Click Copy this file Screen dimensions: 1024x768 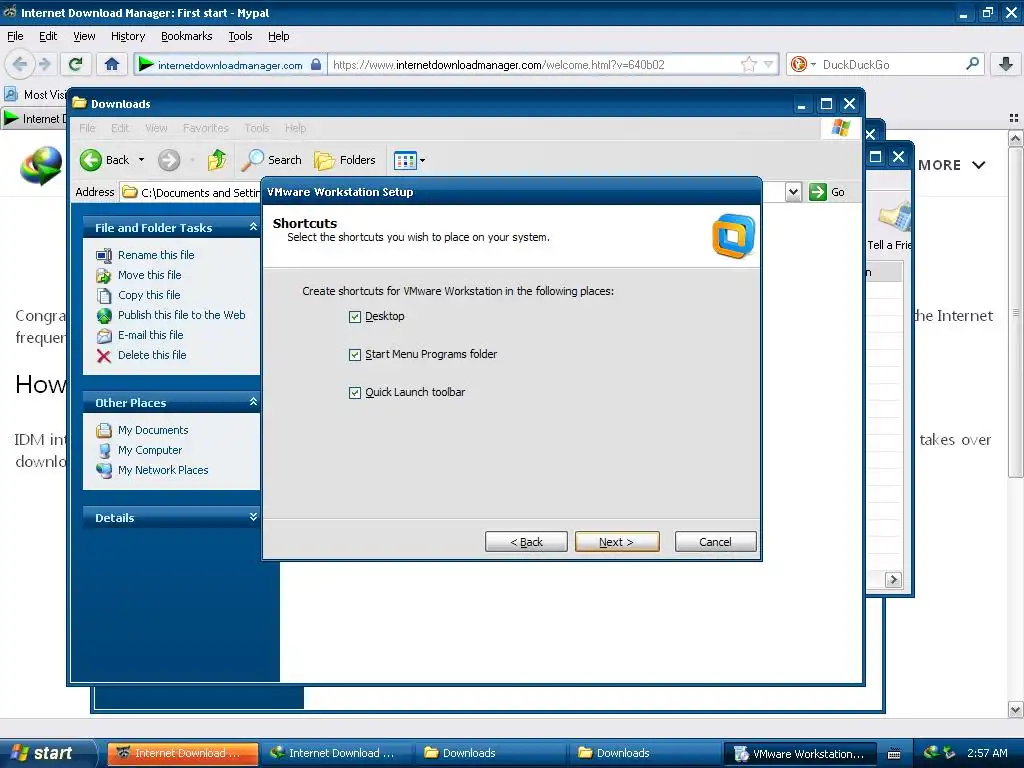(x=149, y=295)
